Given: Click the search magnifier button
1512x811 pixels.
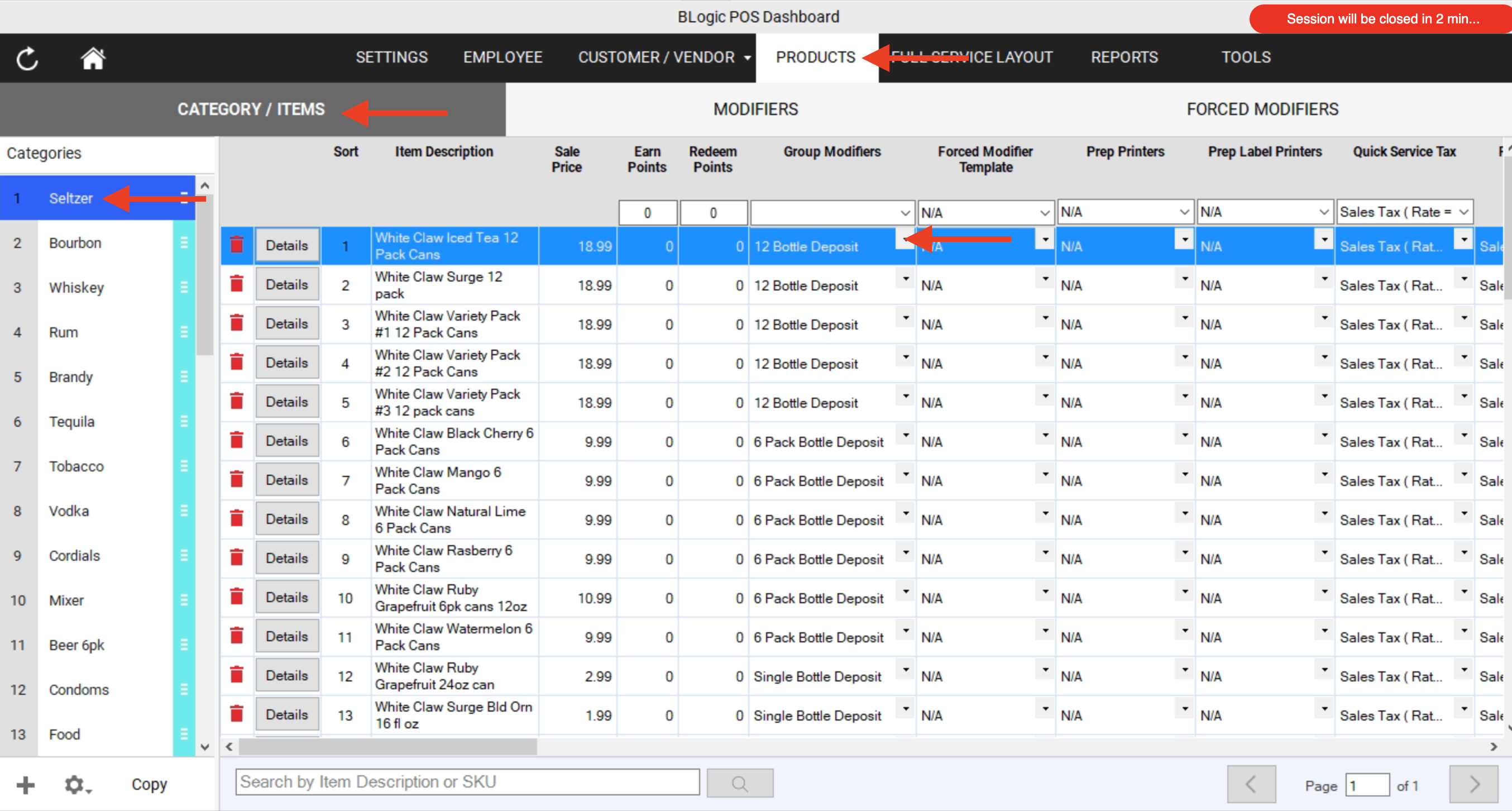Looking at the screenshot, I should point(740,783).
